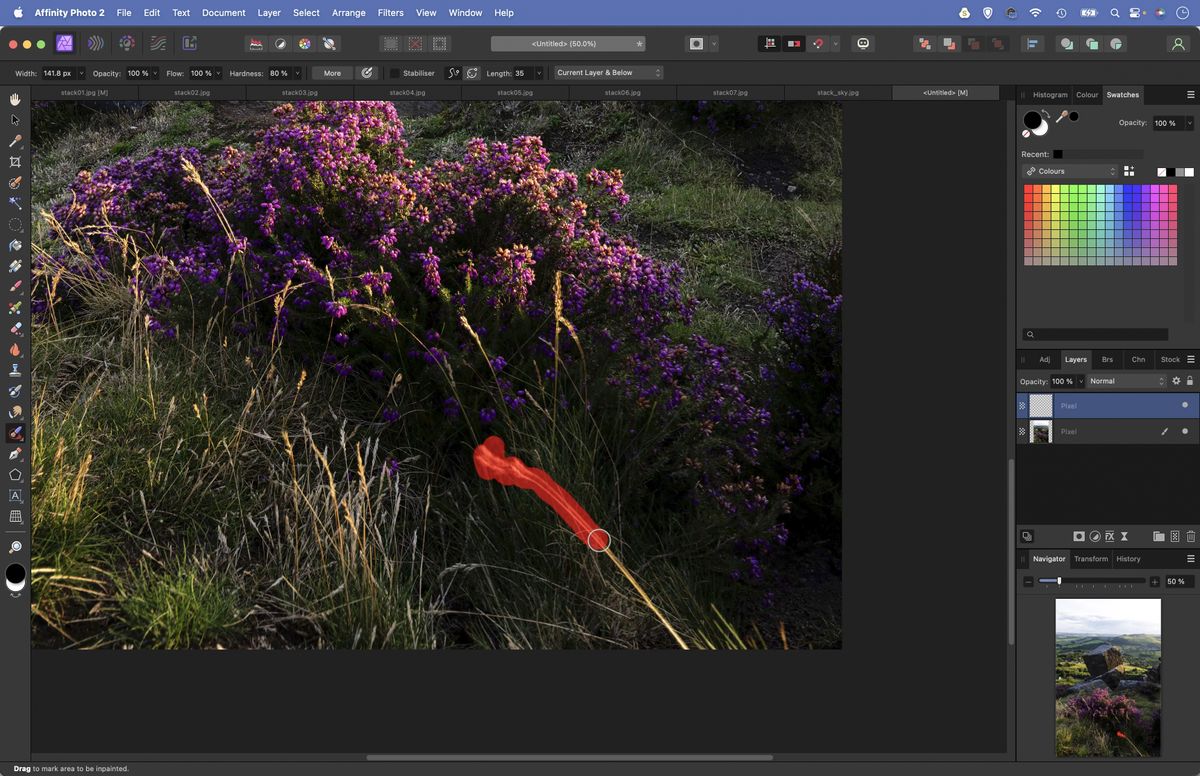Lock the selected layer in the Layers panel
1200x776 pixels.
pyautogui.click(x=1190, y=381)
